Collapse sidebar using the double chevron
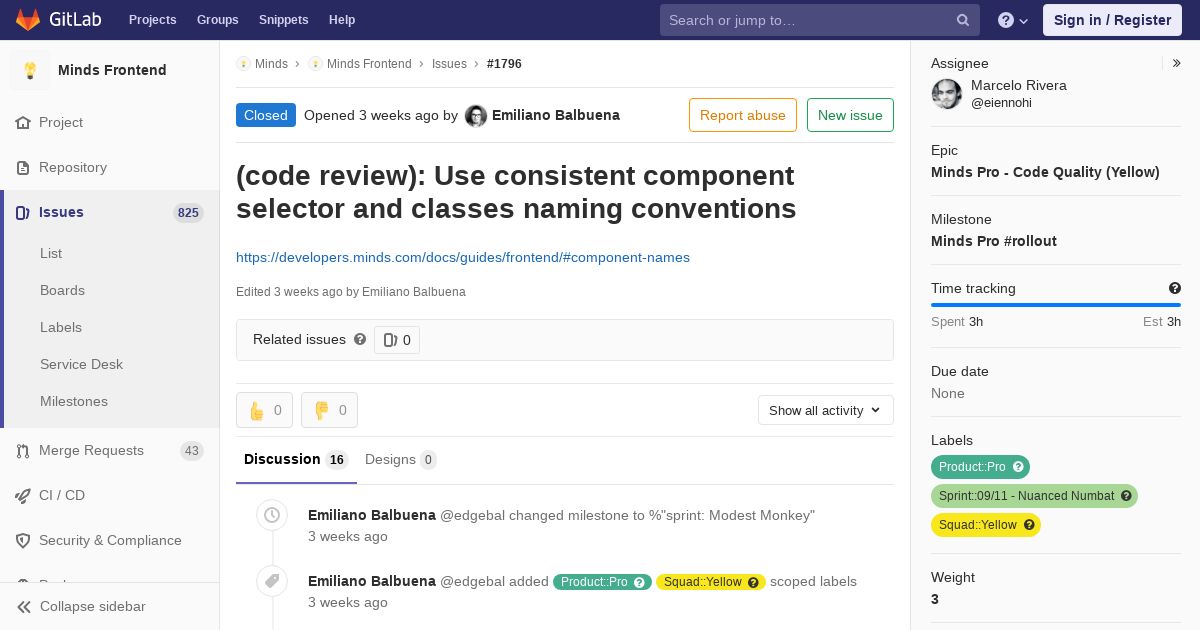This screenshot has width=1200, height=630. [x=23, y=606]
